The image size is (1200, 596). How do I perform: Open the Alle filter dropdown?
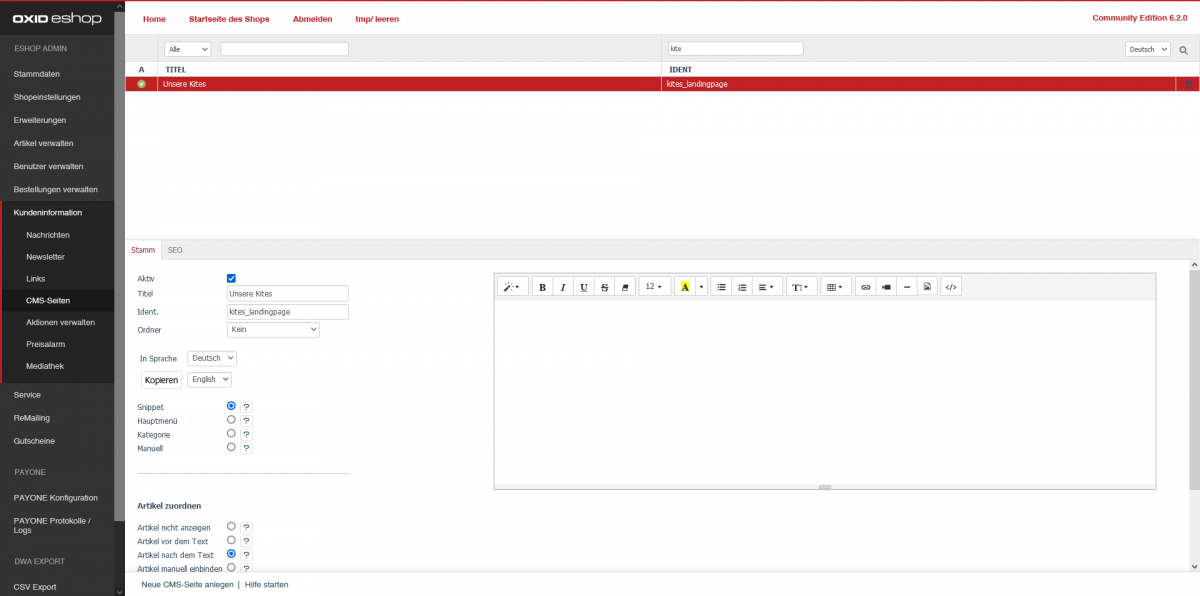tap(187, 49)
